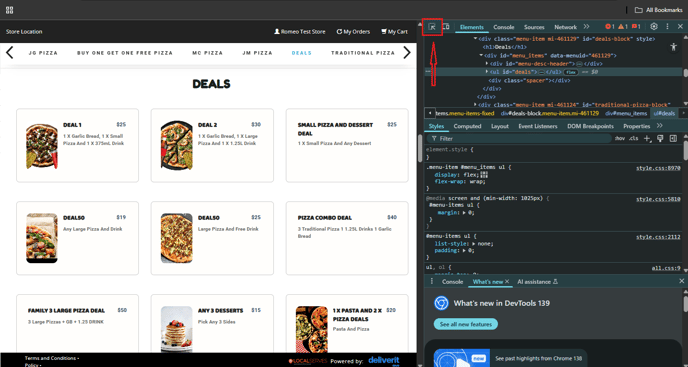Open the all.css:9 source link
Image resolution: width=688 pixels, height=367 pixels.
click(x=666, y=268)
